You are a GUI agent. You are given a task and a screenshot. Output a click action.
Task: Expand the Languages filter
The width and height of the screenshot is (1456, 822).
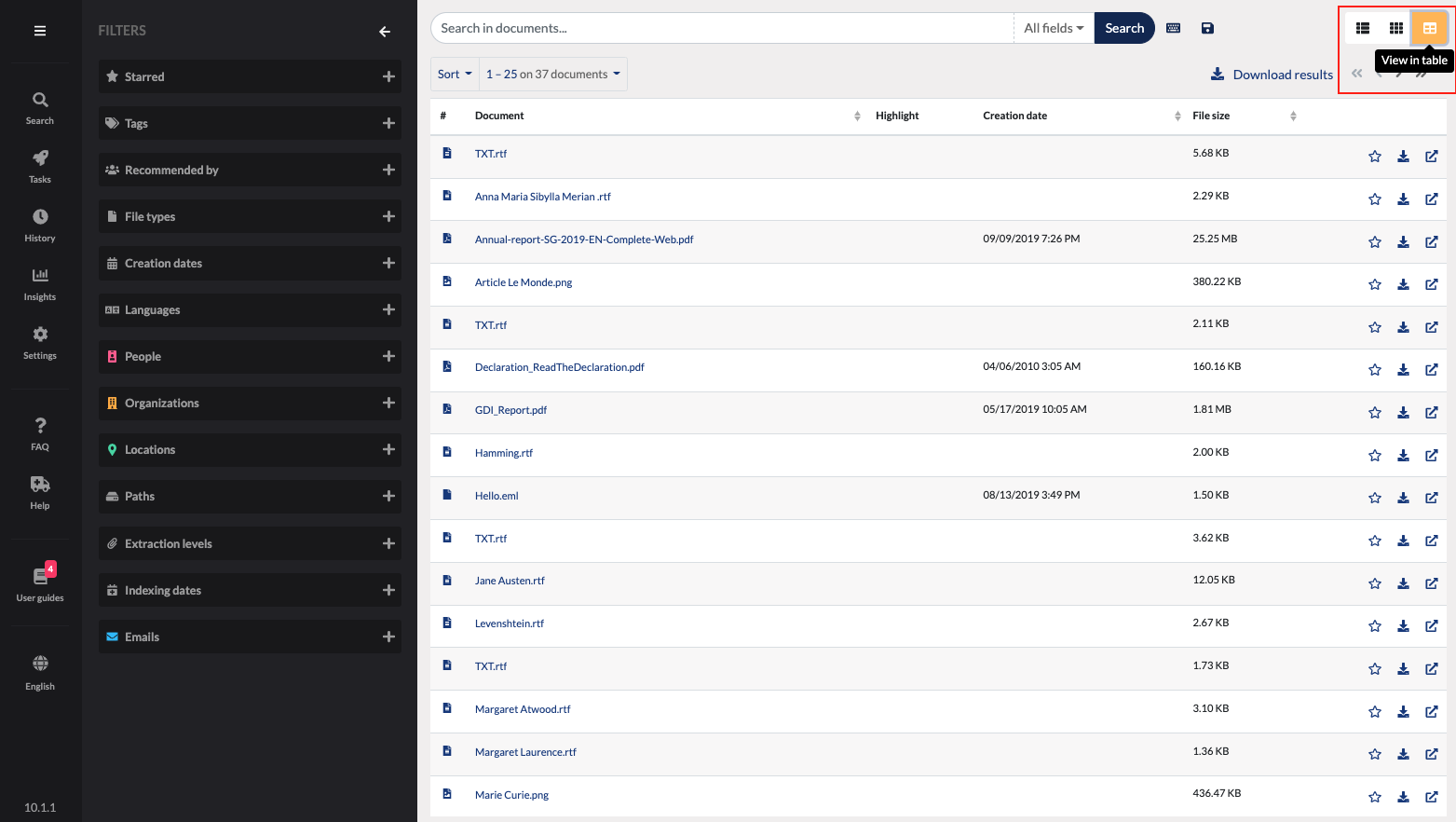tap(389, 309)
